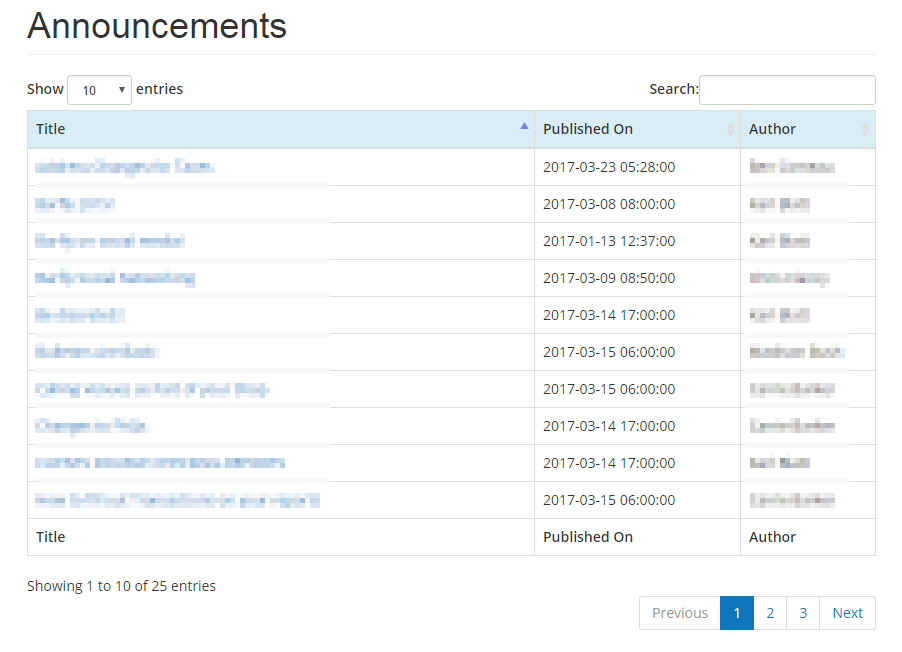Click the sort arrow in Title column header
Image resolution: width=902 pixels, height=652 pixels.
(x=524, y=127)
